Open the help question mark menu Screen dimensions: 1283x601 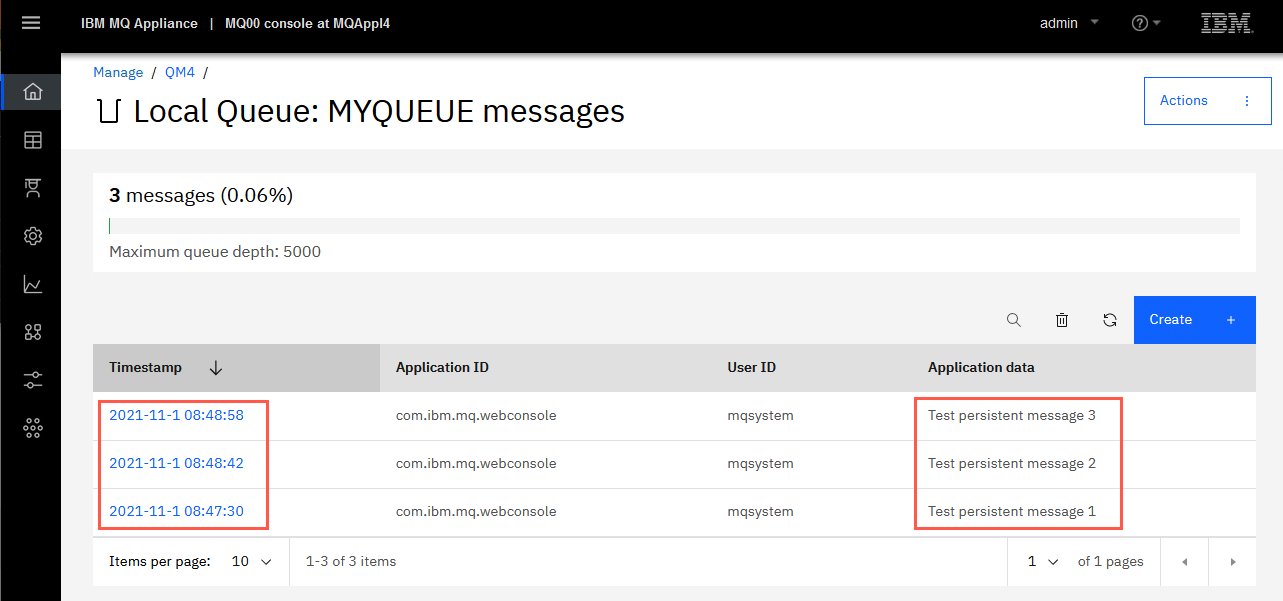(x=1146, y=23)
